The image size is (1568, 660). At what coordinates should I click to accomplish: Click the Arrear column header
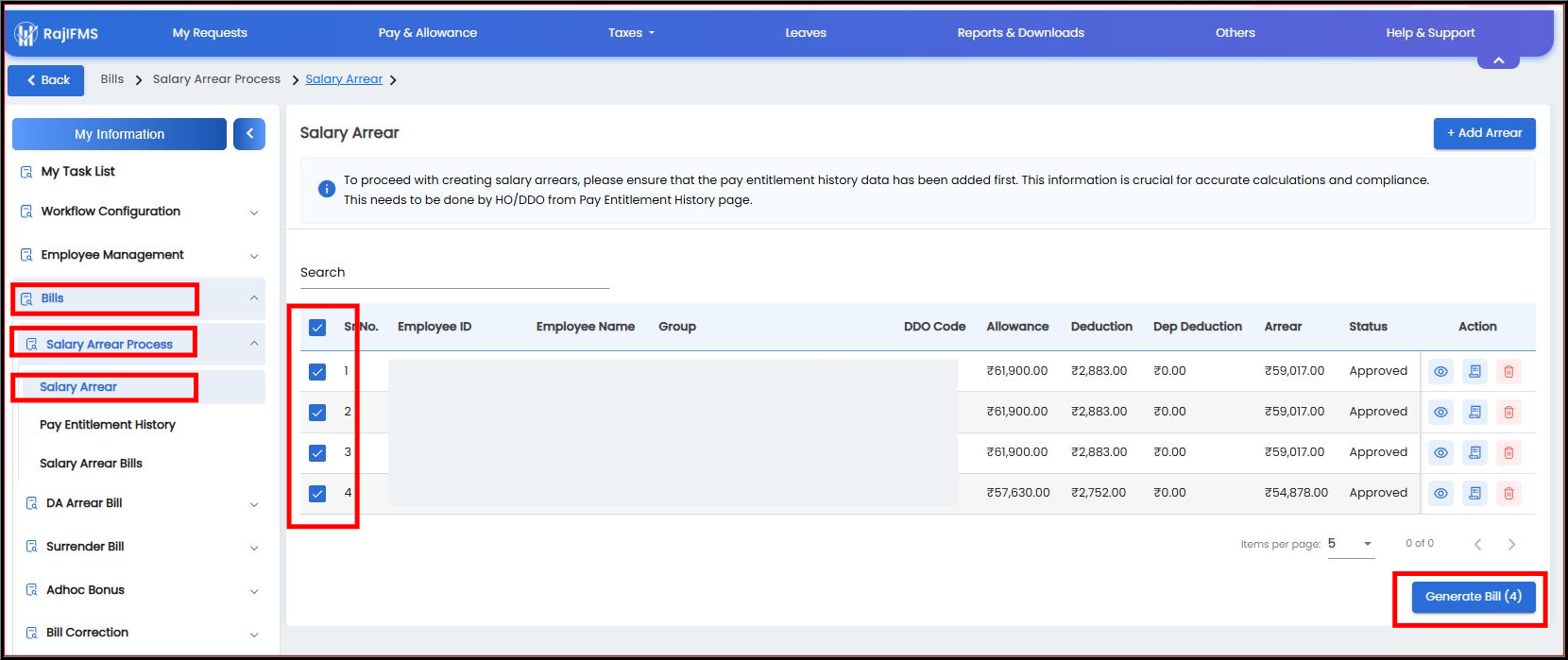[1283, 327]
